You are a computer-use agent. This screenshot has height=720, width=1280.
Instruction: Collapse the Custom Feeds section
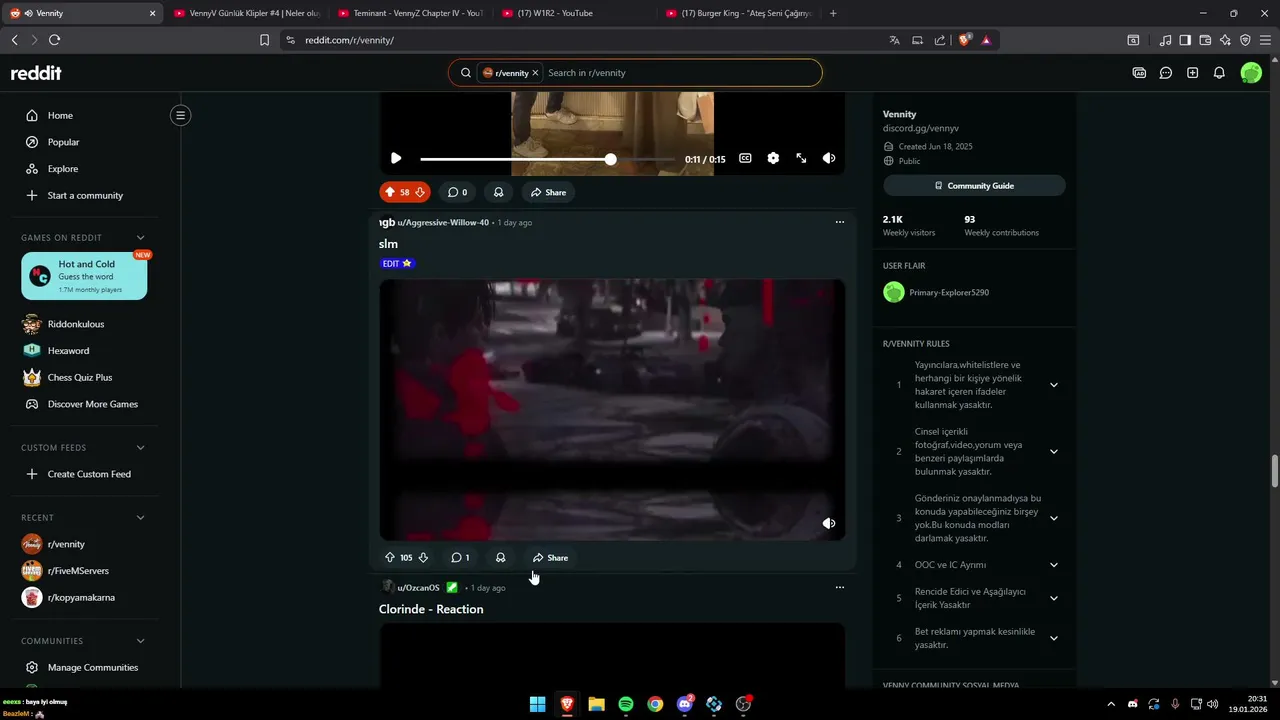click(x=140, y=448)
